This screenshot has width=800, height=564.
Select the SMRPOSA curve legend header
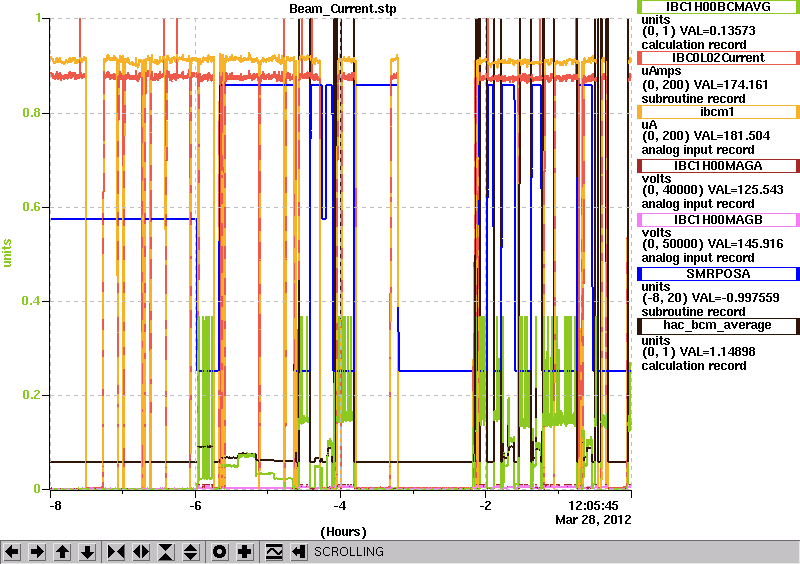click(718, 274)
